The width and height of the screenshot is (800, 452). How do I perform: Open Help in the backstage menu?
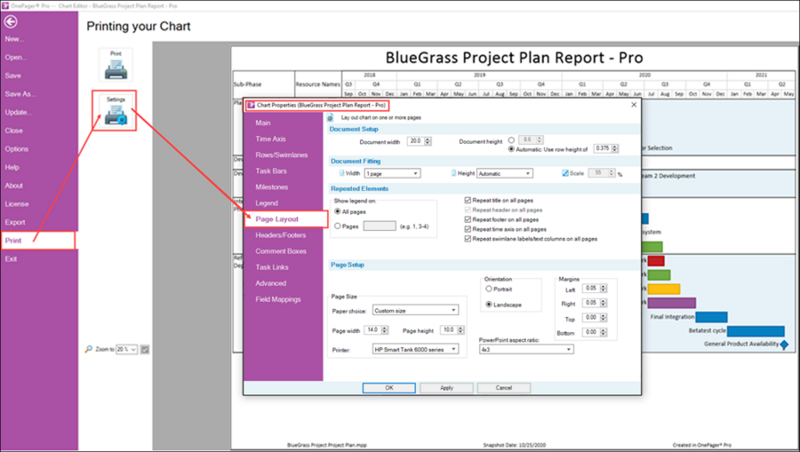(12, 167)
